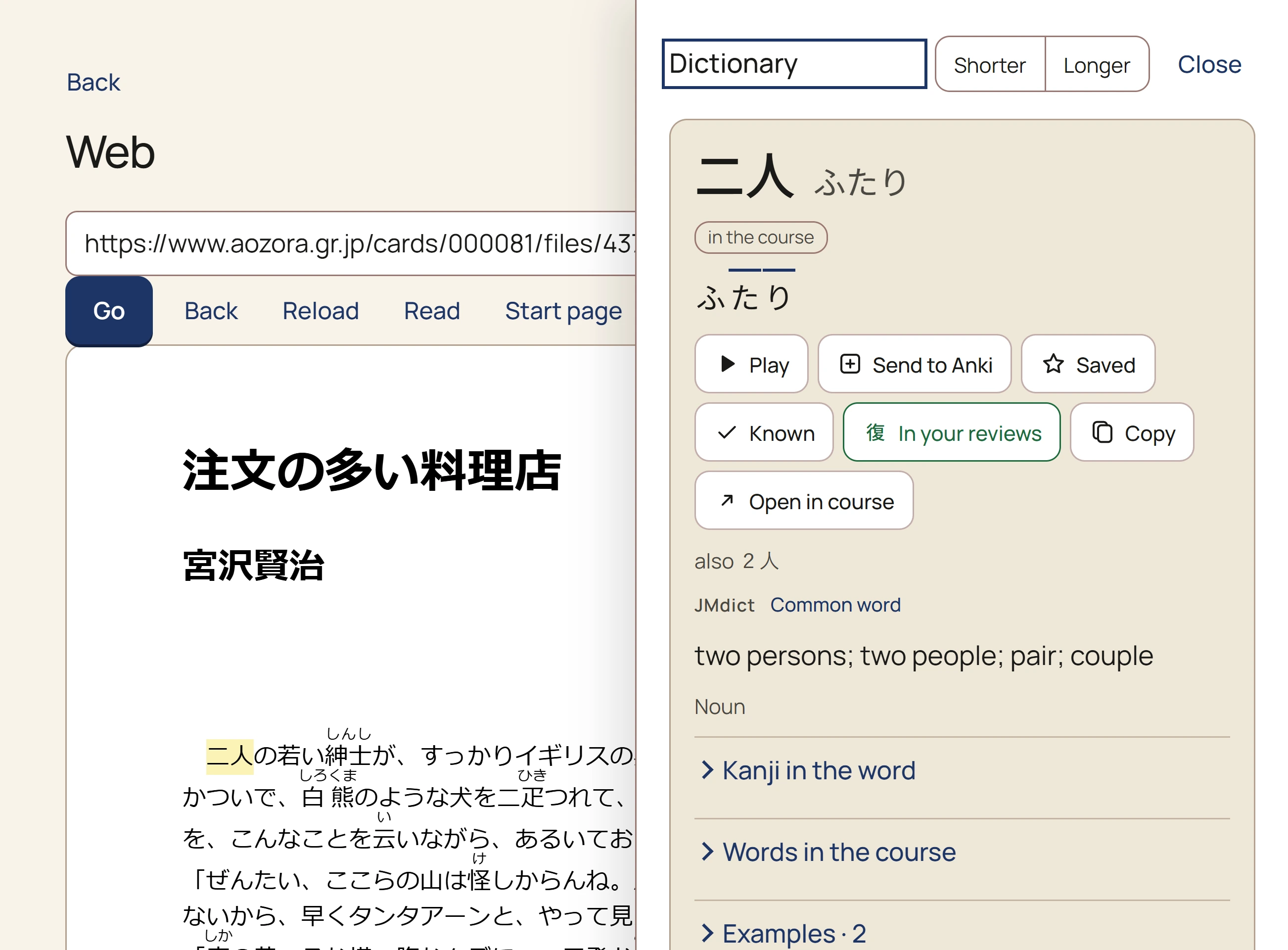The image size is (1288, 950).
Task: Click the Back link above the Web heading
Action: pos(93,82)
